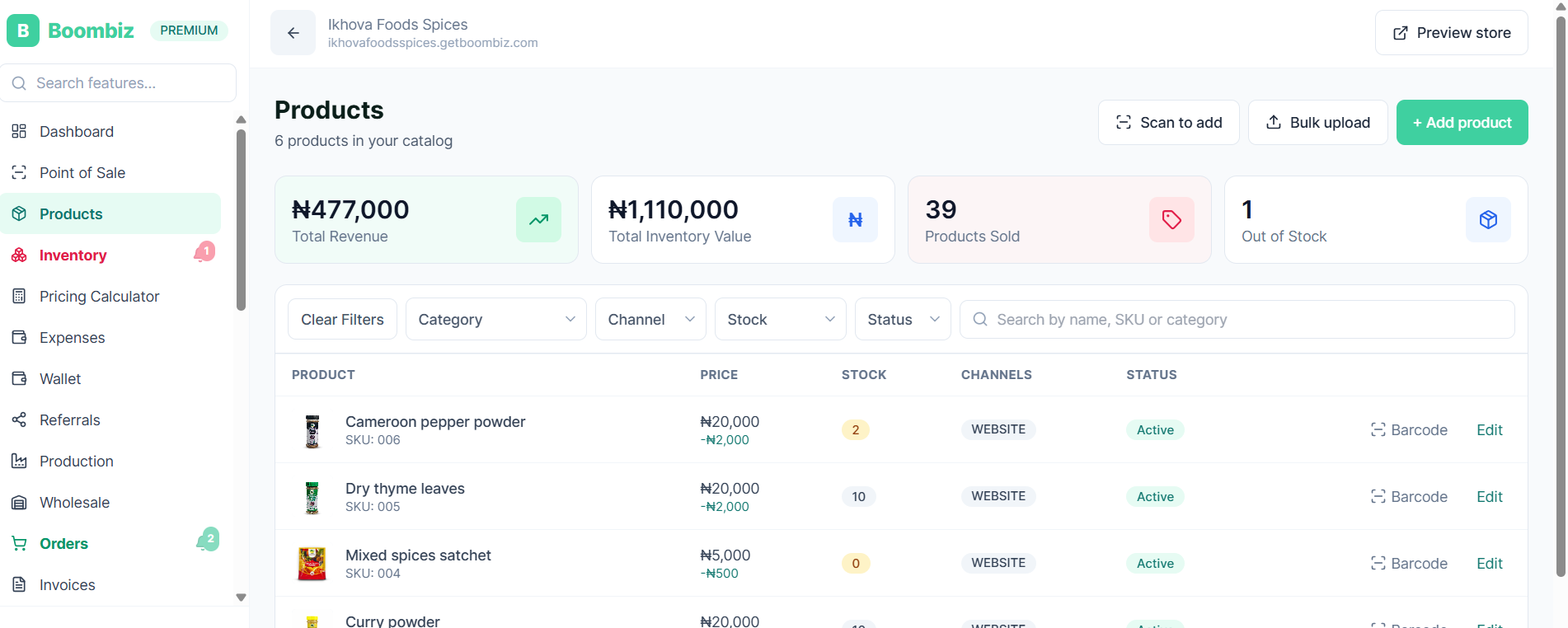Click the Total Revenue trend icon
The width and height of the screenshot is (1568, 628).
click(538, 220)
